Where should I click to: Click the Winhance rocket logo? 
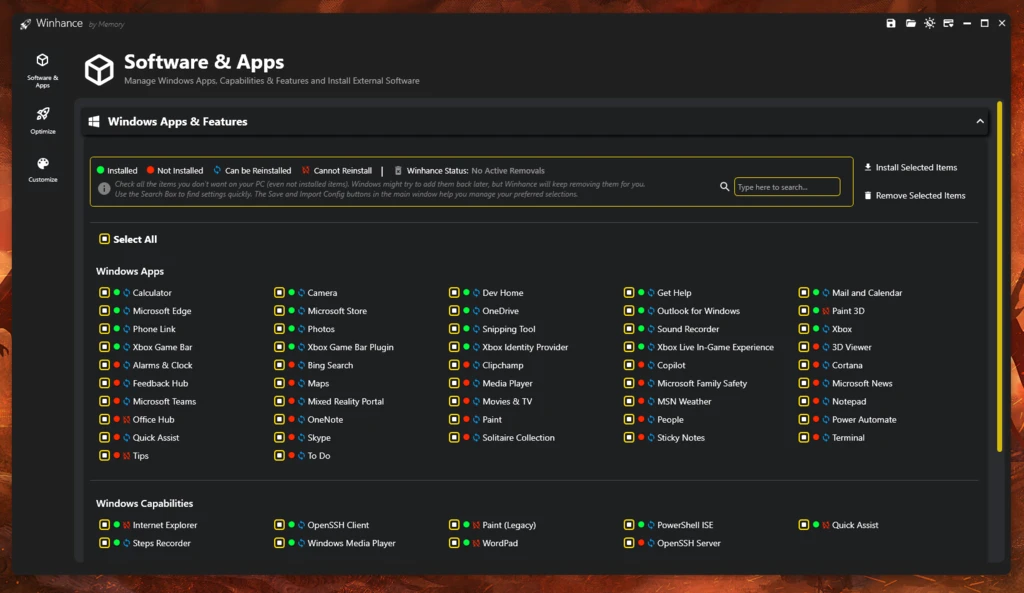pyautogui.click(x=25, y=24)
